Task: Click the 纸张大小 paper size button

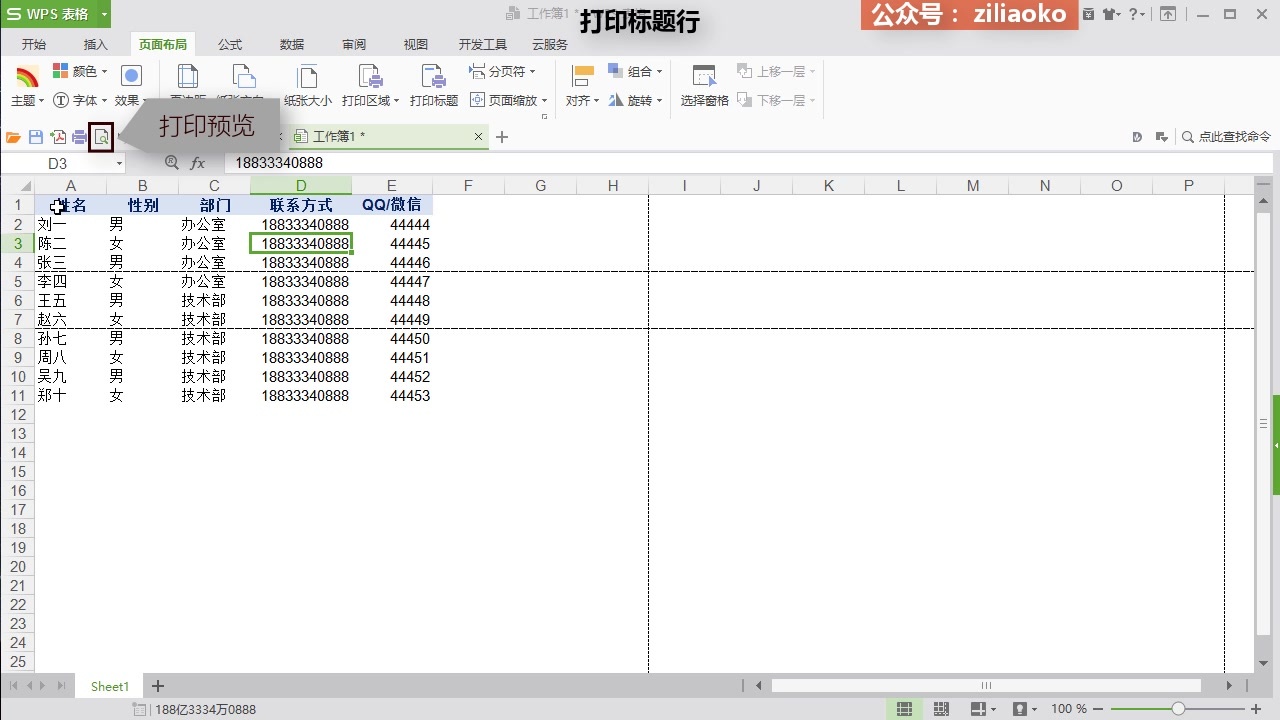Action: click(308, 87)
